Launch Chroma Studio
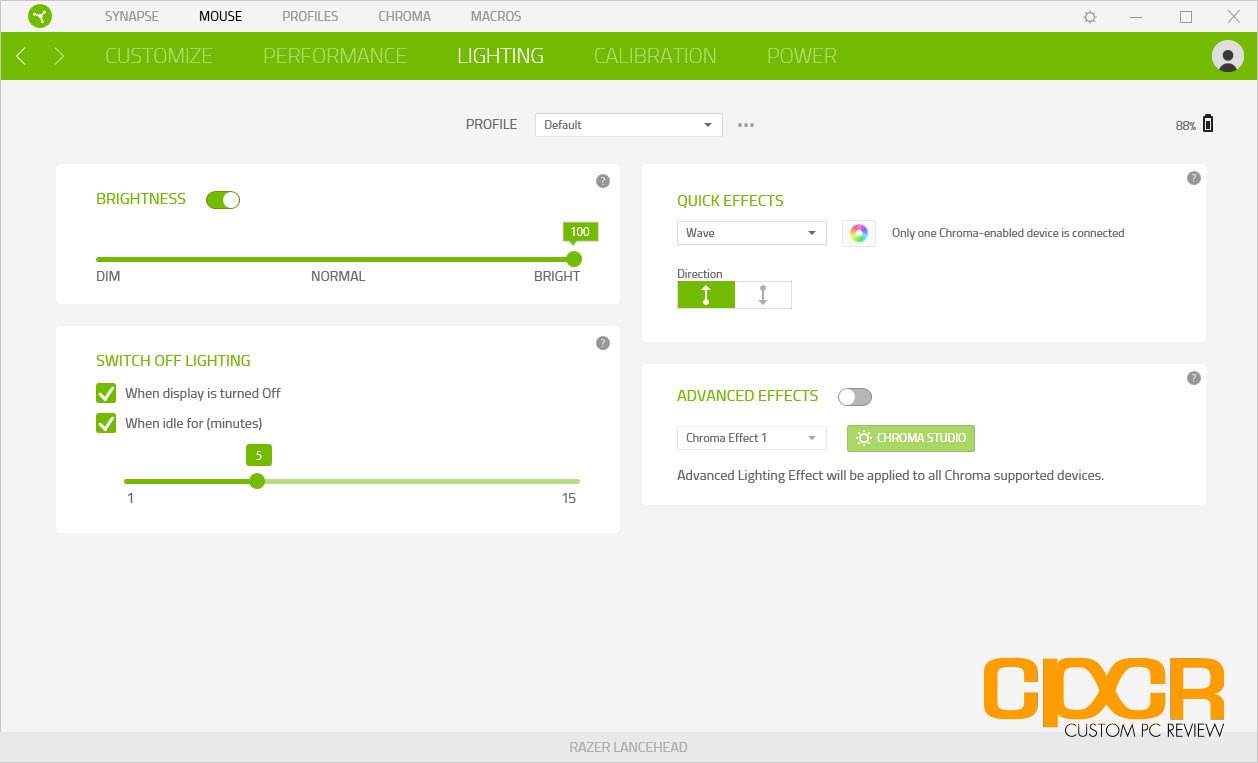The height and width of the screenshot is (763, 1258). tap(911, 438)
